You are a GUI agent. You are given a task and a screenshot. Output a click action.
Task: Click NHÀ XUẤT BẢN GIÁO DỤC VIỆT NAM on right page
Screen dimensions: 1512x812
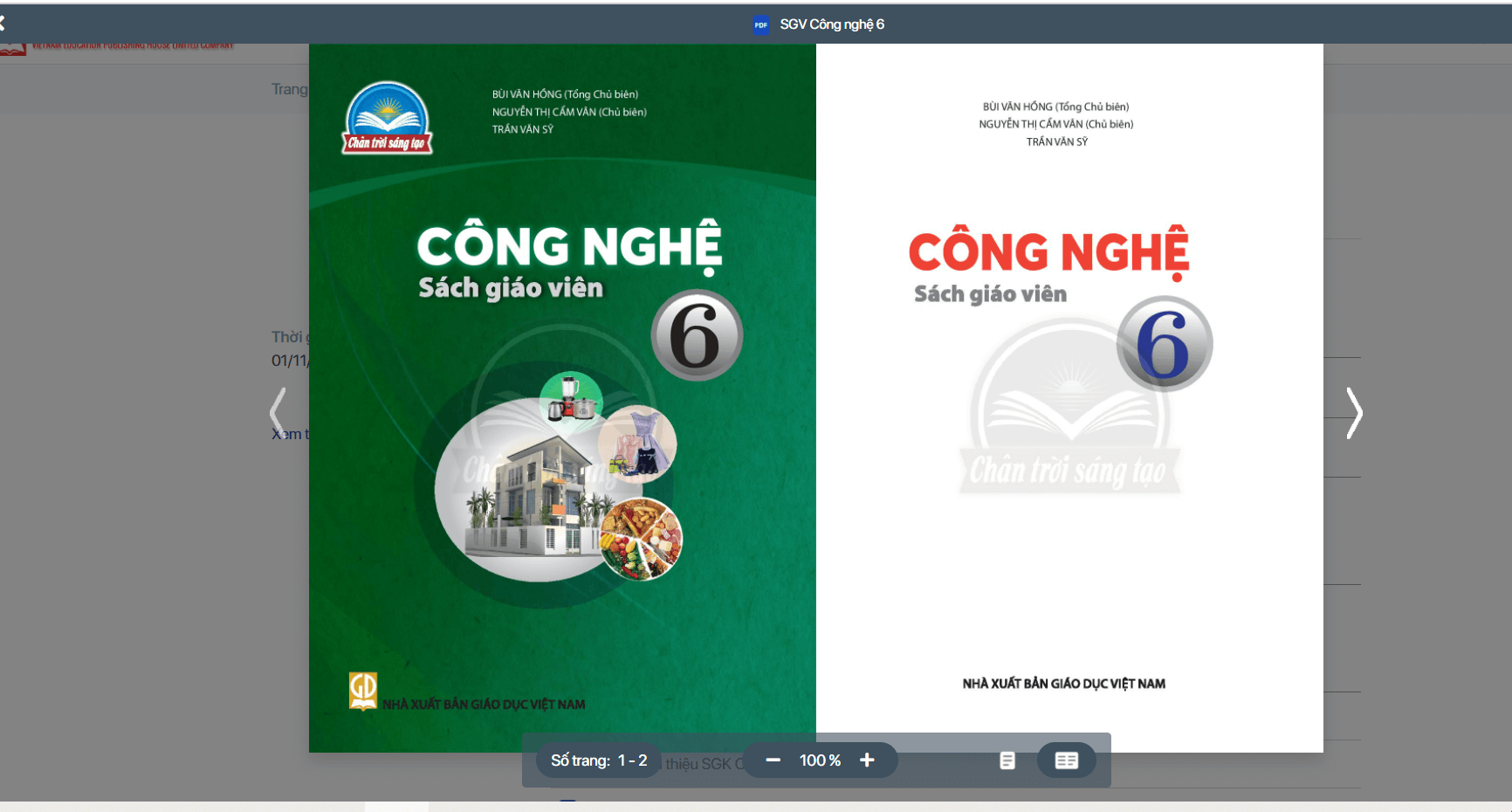1063,684
